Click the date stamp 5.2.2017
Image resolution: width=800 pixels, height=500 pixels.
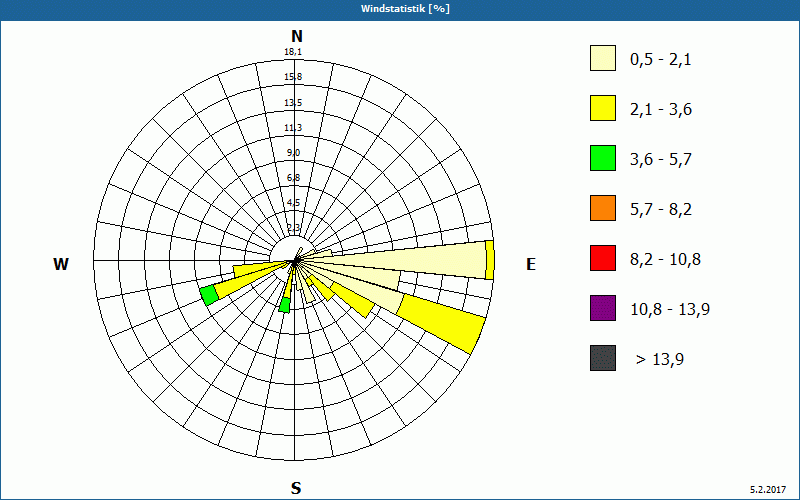coord(768,490)
